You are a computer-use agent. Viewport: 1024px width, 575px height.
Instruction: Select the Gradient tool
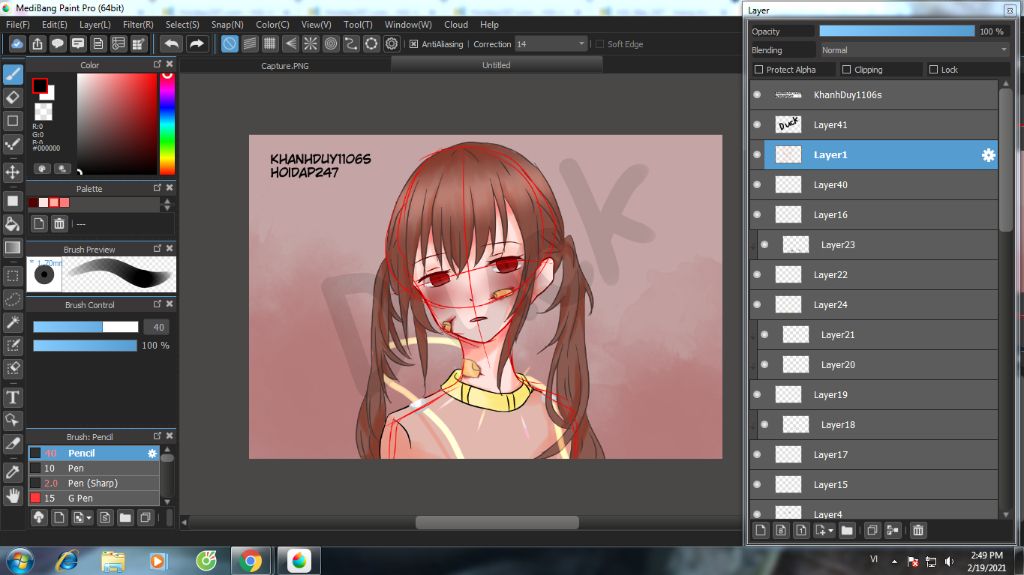pos(12,248)
